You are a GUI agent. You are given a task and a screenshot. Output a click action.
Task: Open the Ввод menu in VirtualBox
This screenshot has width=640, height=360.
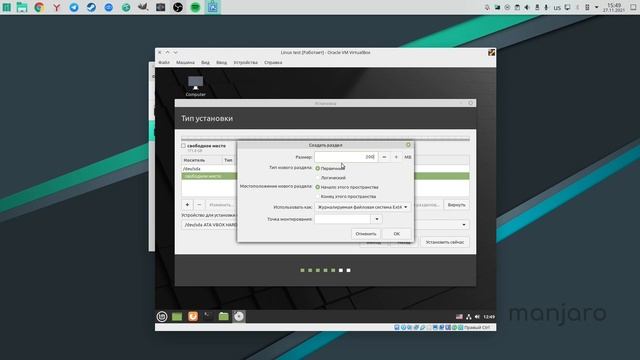[222, 62]
